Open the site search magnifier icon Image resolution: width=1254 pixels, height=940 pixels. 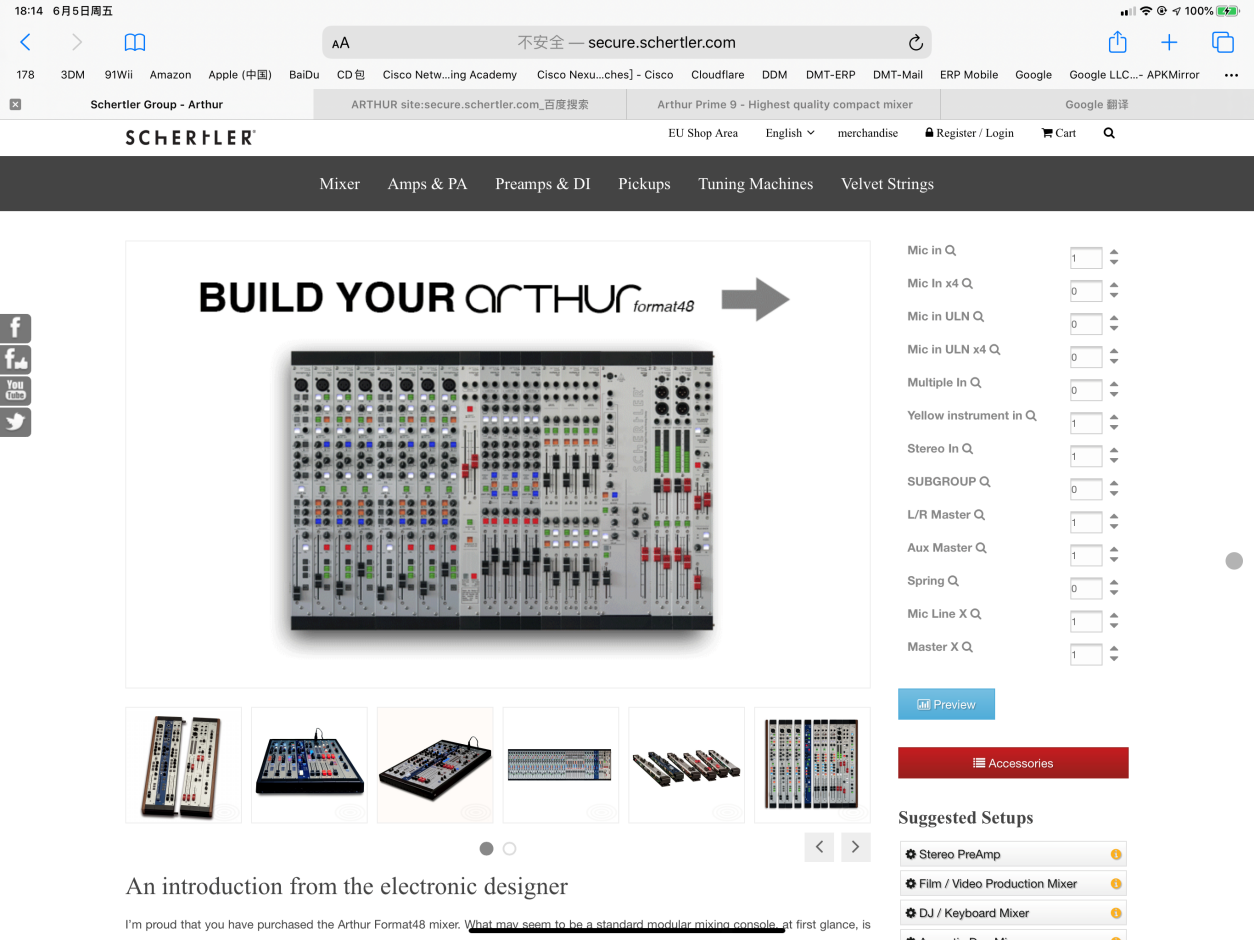click(x=1109, y=133)
